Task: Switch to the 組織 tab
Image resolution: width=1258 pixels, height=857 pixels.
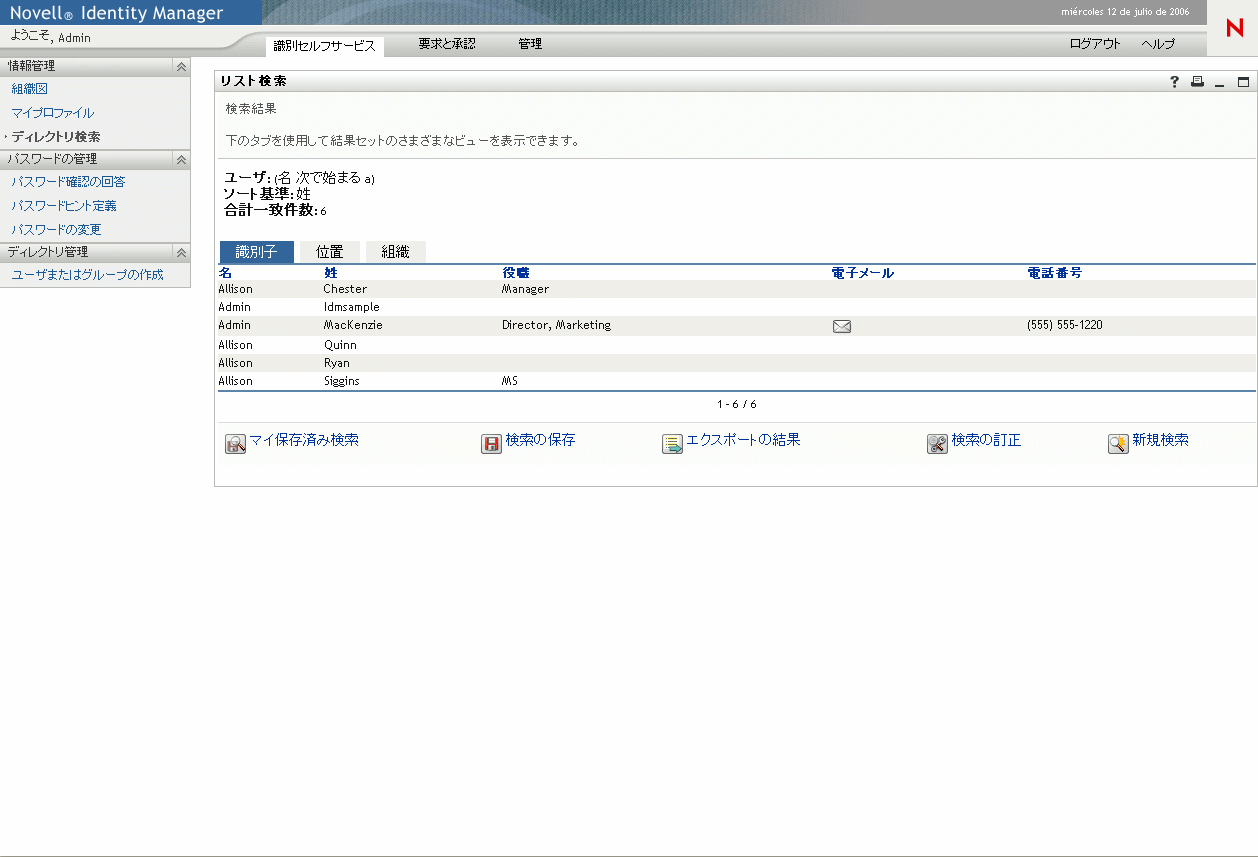Action: click(x=395, y=251)
